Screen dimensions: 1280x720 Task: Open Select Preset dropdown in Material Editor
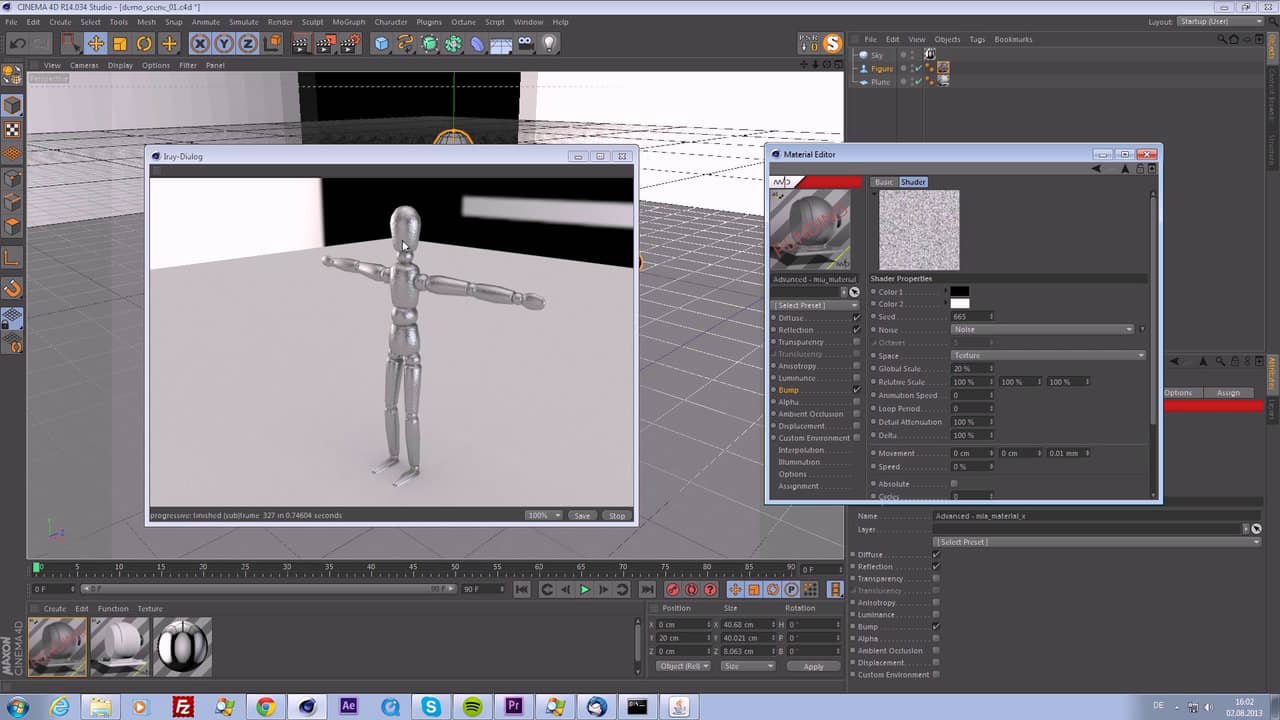click(x=815, y=305)
